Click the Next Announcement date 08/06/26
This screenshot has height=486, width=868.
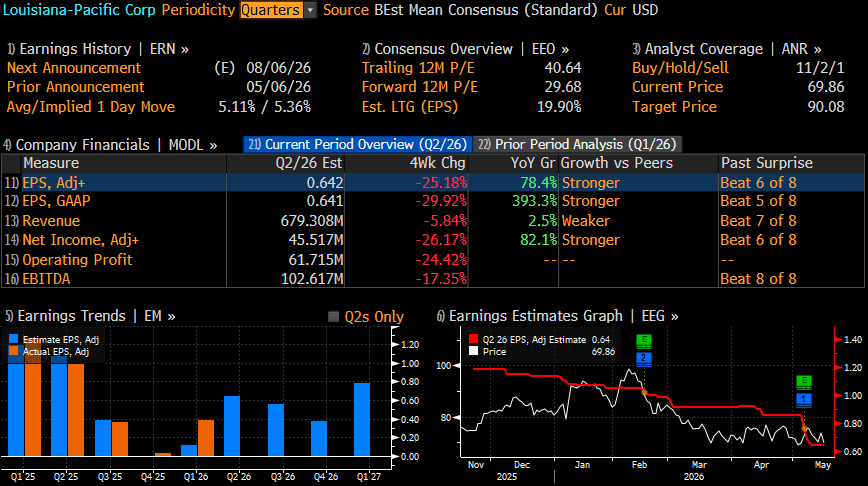pyautogui.click(x=278, y=68)
